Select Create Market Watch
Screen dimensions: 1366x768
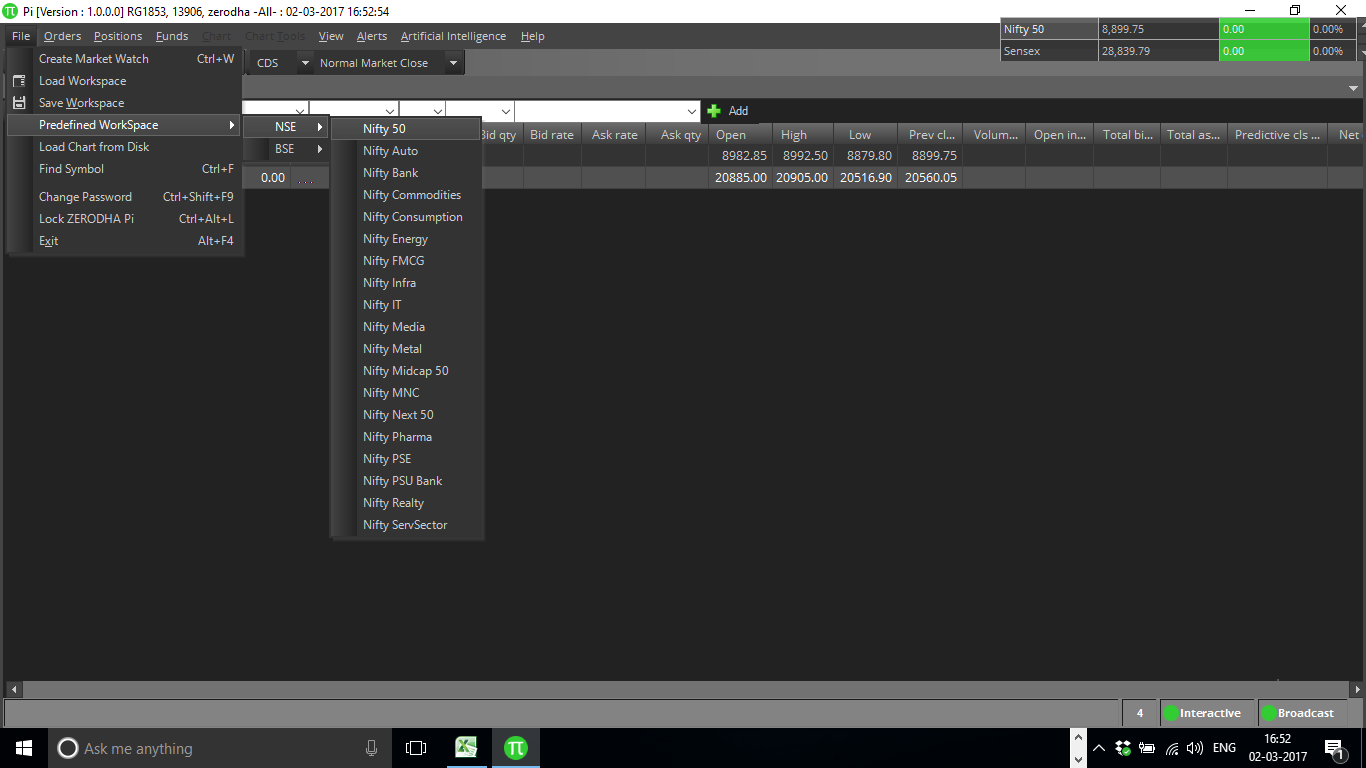click(x=125, y=59)
